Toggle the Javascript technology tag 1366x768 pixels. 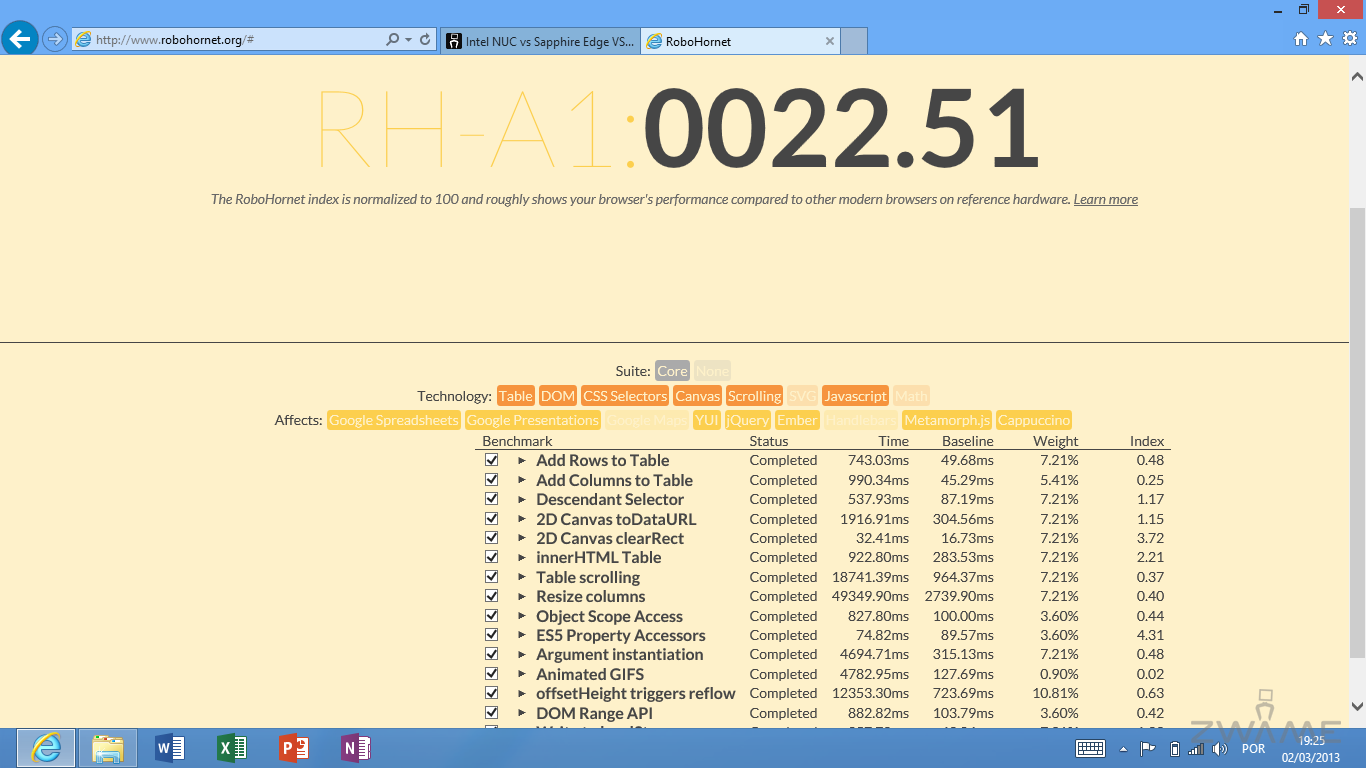(x=855, y=396)
